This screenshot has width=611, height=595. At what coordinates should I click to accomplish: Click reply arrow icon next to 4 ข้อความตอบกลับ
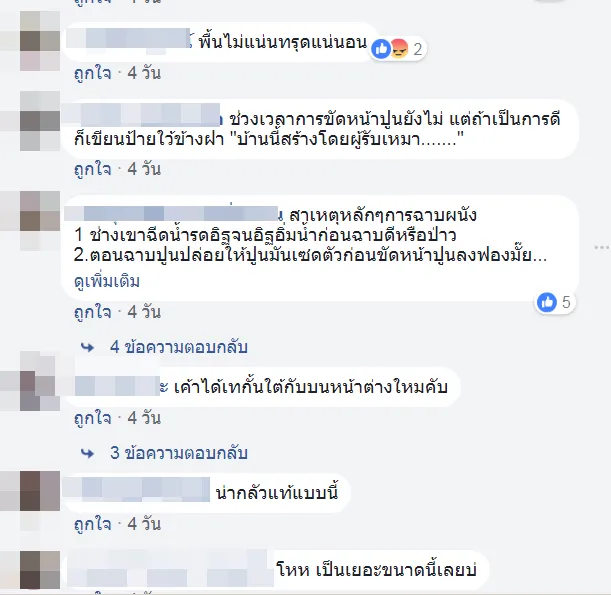click(88, 347)
